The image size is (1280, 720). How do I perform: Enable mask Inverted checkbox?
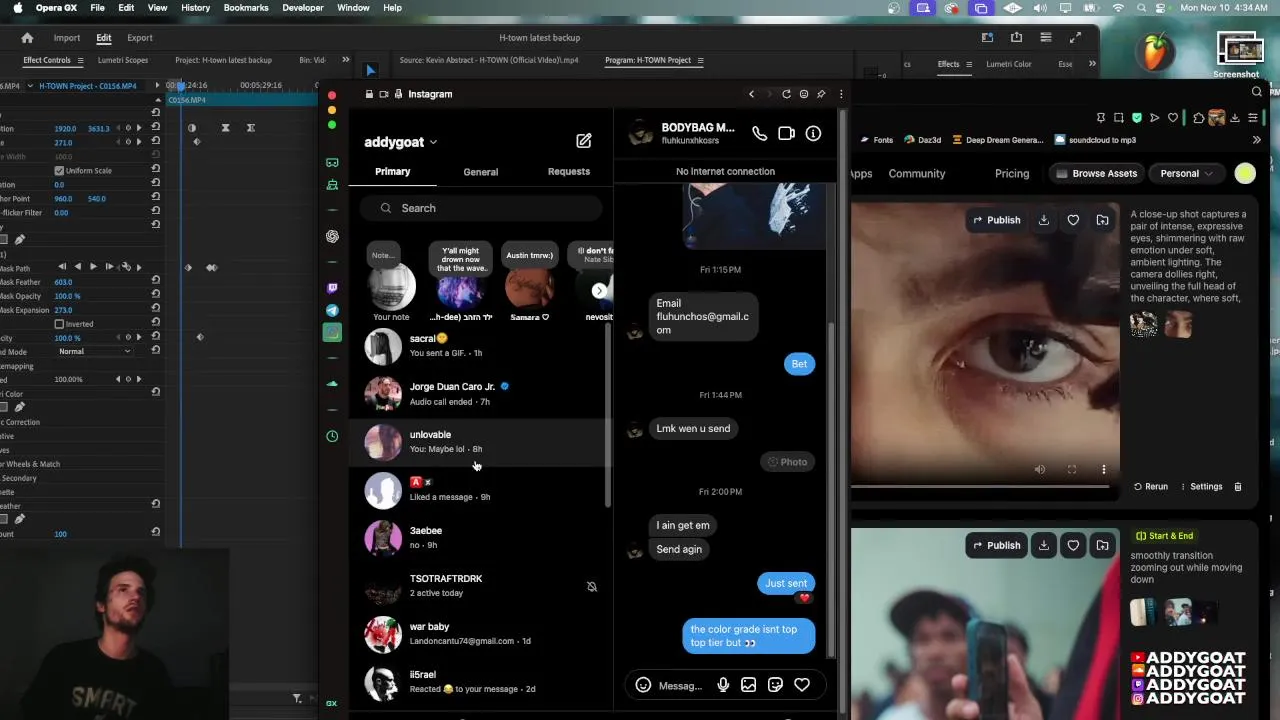click(x=59, y=324)
